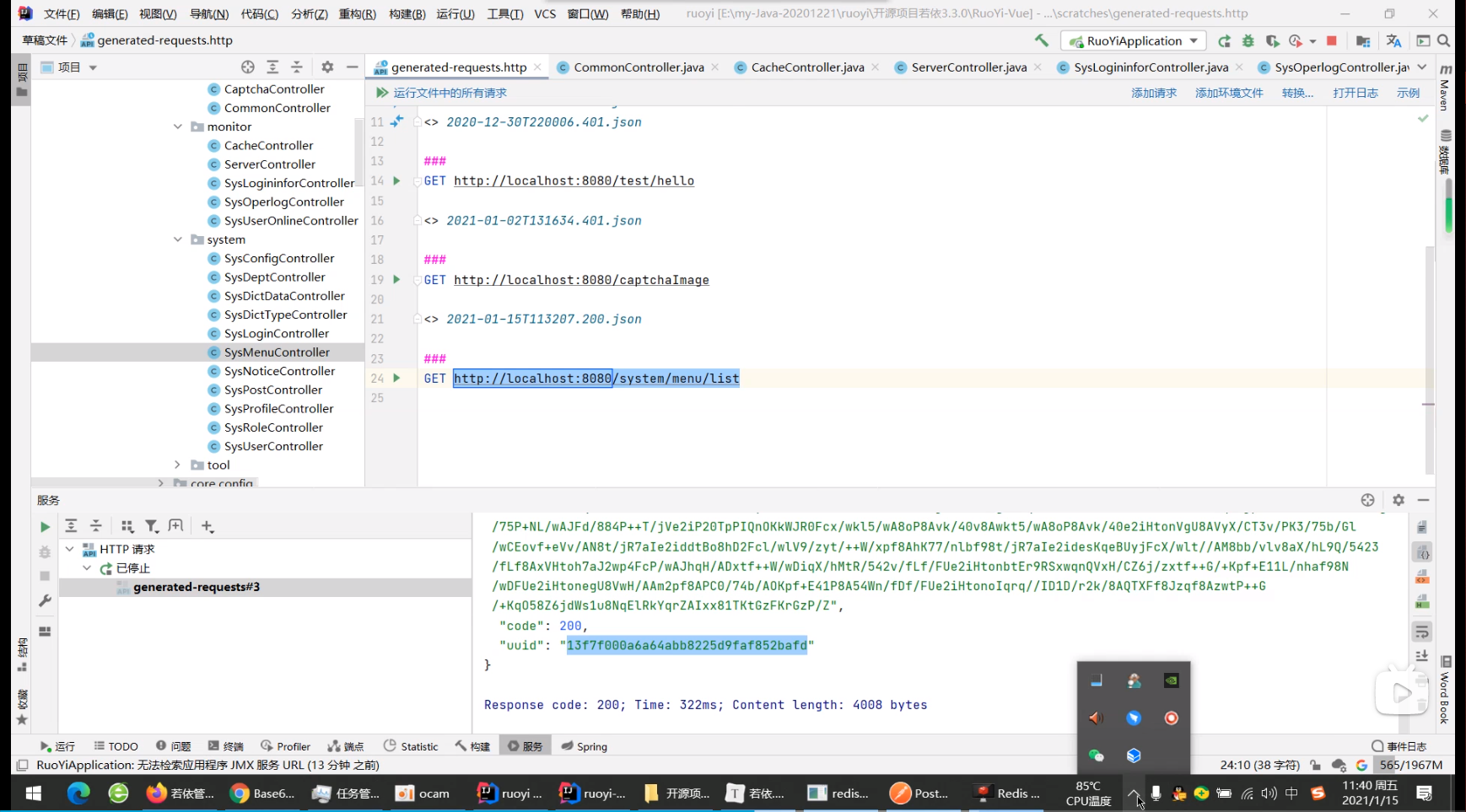Open the 项目 view dropdown

point(93,67)
